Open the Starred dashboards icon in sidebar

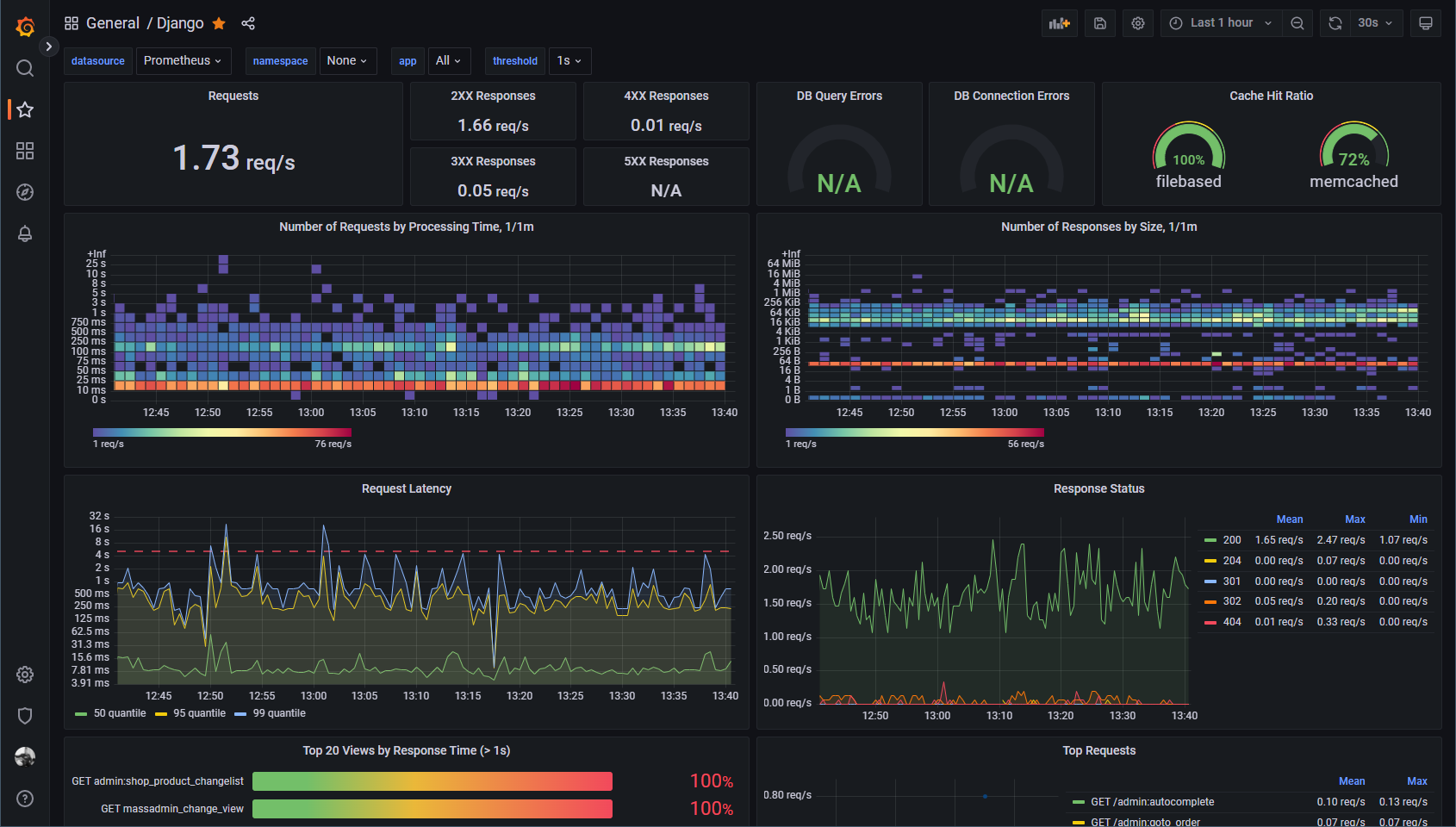(x=25, y=109)
